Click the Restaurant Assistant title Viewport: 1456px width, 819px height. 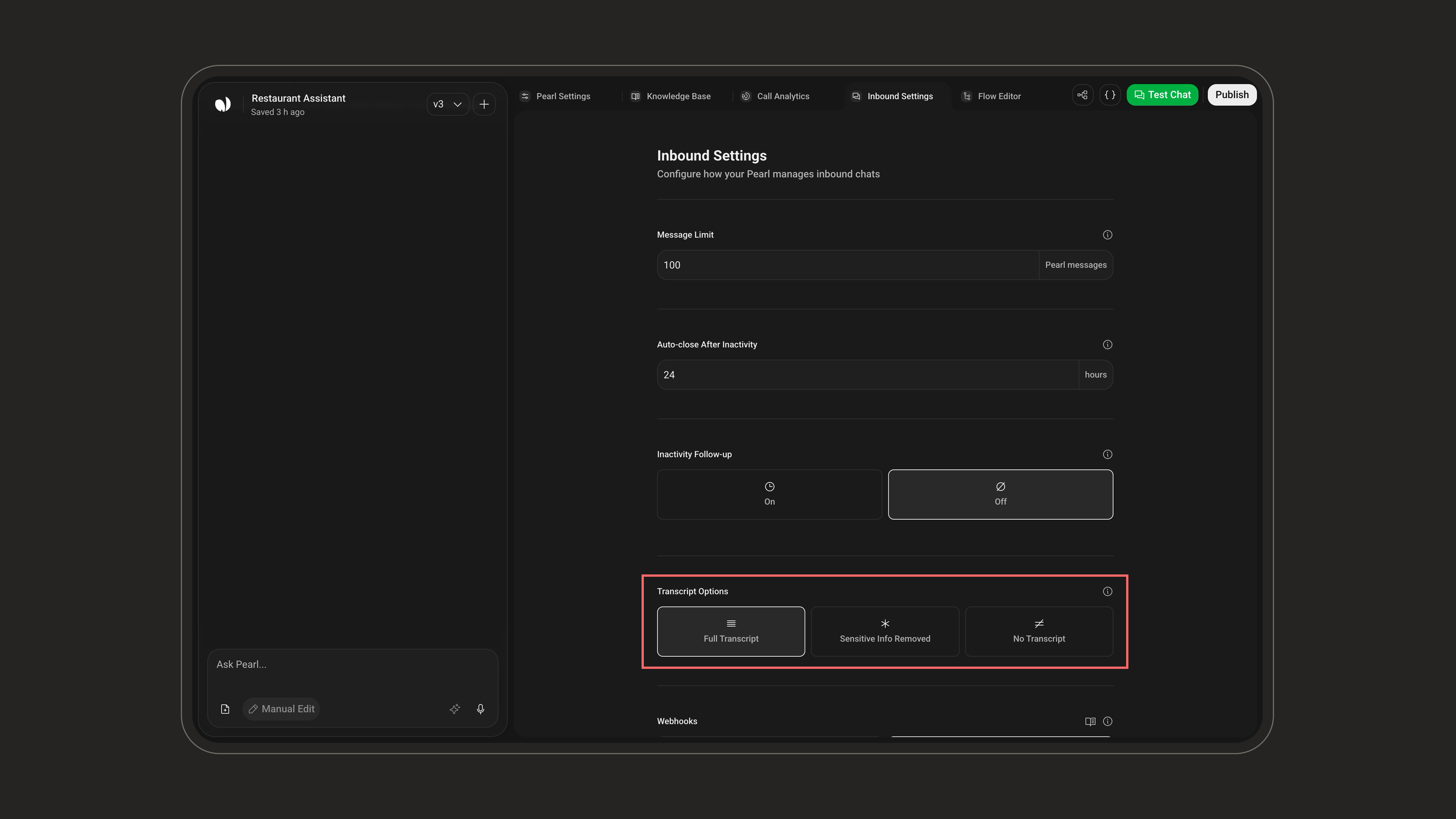[298, 98]
